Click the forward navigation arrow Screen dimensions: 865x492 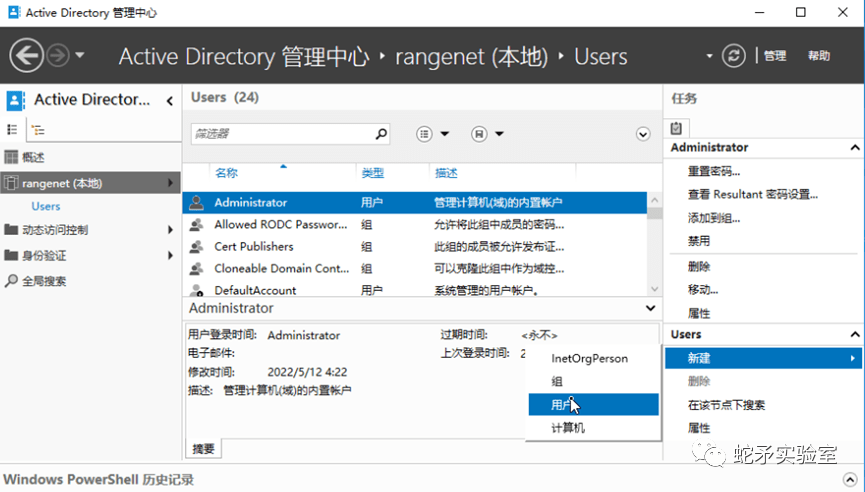(58, 55)
